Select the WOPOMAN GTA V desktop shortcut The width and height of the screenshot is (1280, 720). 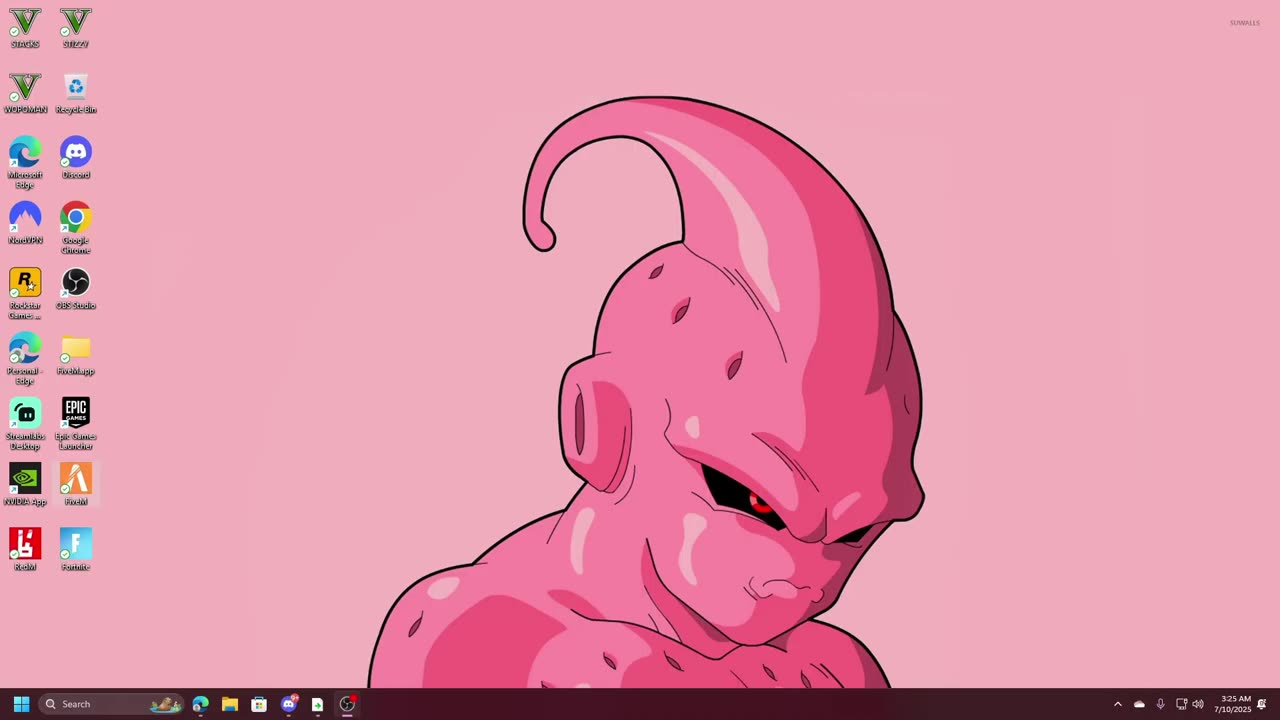click(25, 93)
